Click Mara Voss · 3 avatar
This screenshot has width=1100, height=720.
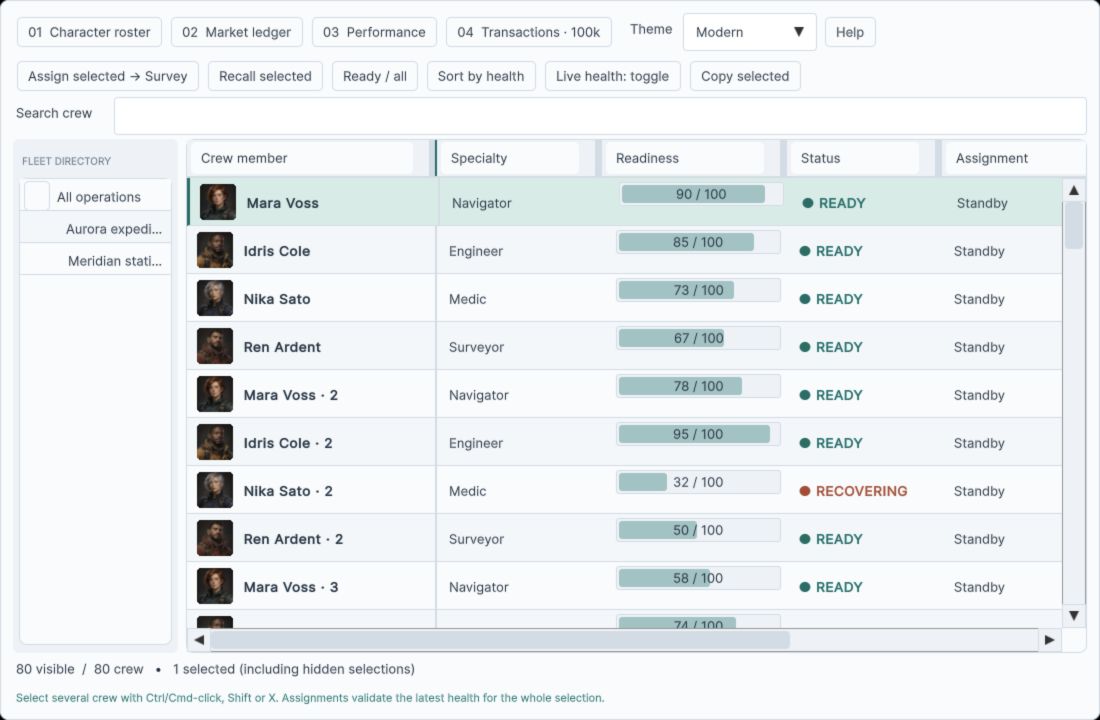point(215,587)
